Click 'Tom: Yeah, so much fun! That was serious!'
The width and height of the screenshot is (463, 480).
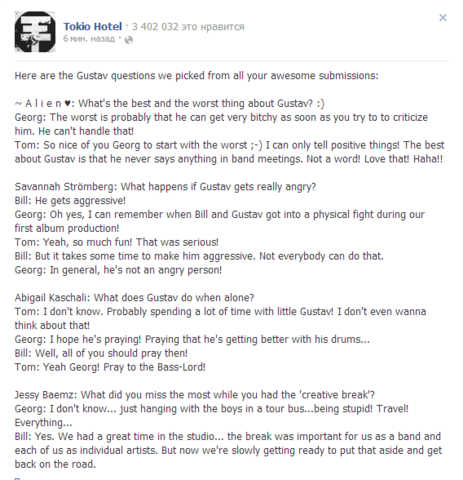point(116,242)
